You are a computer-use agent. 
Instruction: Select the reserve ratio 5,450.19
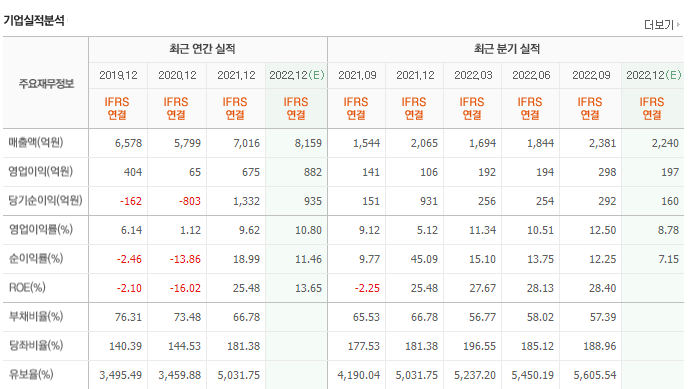532,376
